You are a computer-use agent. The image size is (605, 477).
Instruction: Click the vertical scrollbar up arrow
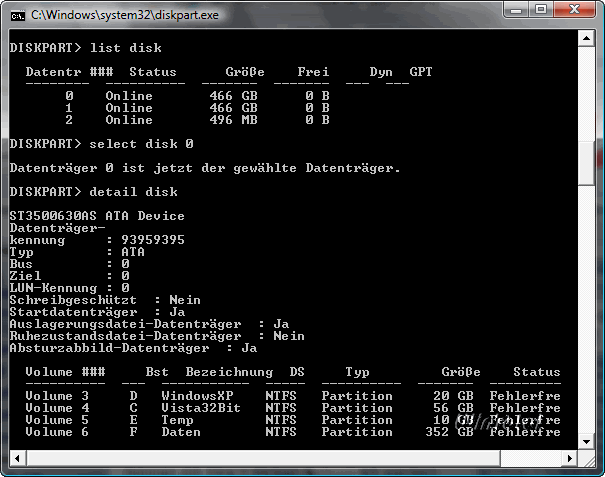point(586,38)
